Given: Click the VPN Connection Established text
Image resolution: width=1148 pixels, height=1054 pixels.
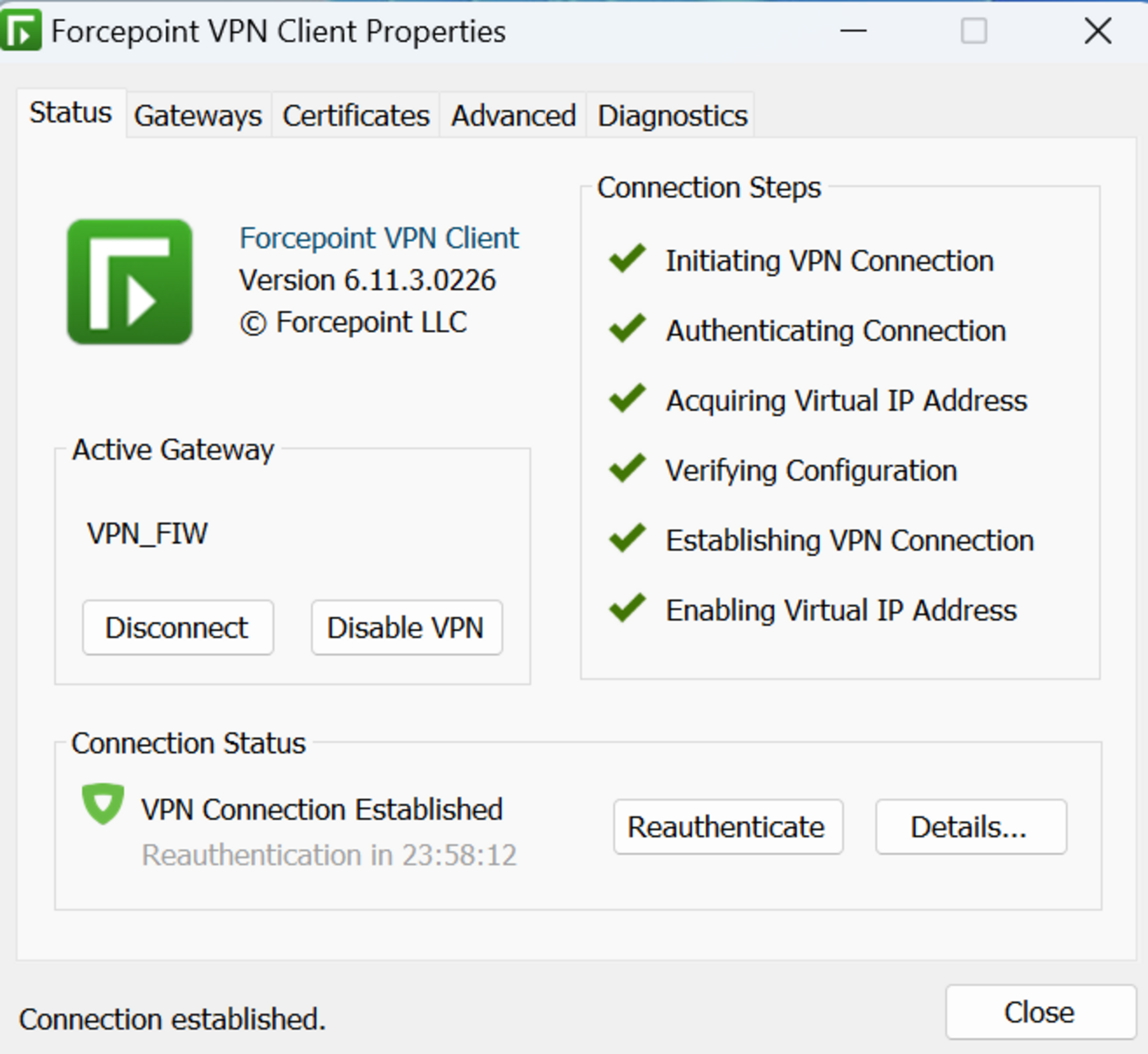Looking at the screenshot, I should coord(321,810).
